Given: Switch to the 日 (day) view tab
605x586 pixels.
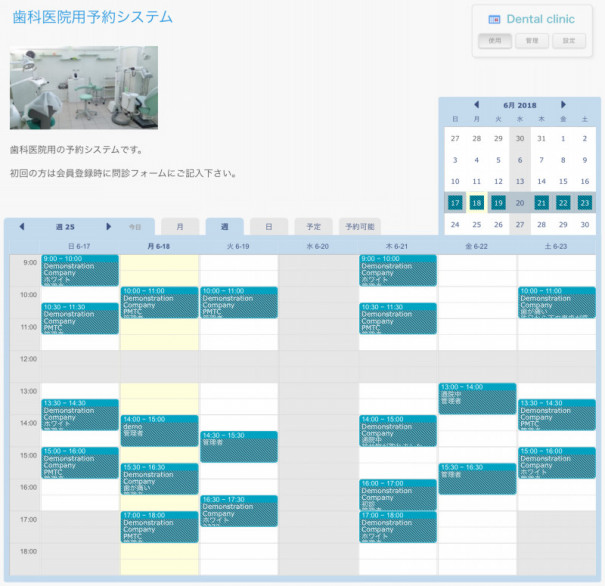Looking at the screenshot, I should point(268,227).
